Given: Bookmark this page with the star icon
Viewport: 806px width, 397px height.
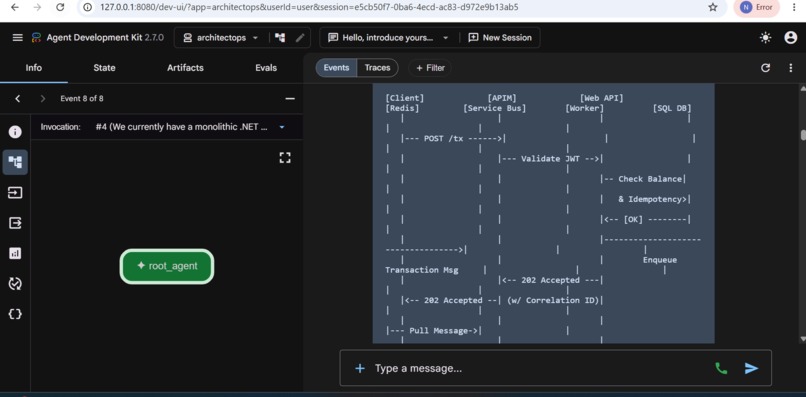Looking at the screenshot, I should (x=712, y=7).
